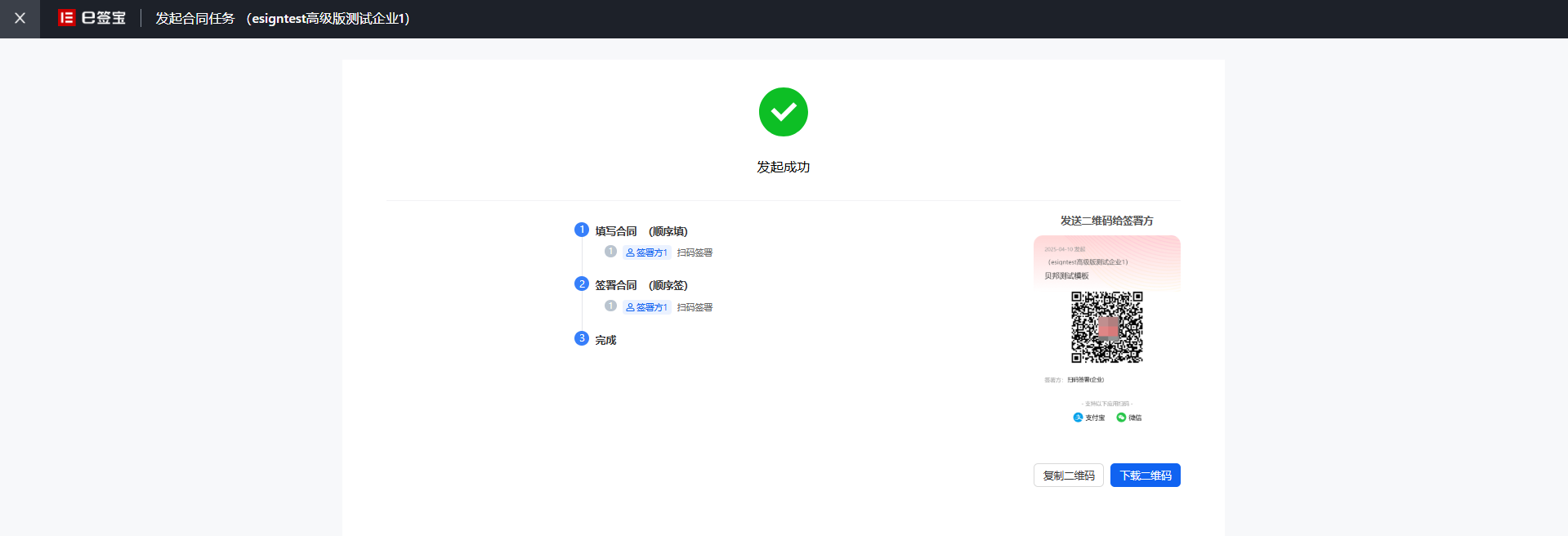1568x536 pixels.
Task: Copy the QR code via 复制二维码
Action: pyautogui.click(x=1069, y=476)
